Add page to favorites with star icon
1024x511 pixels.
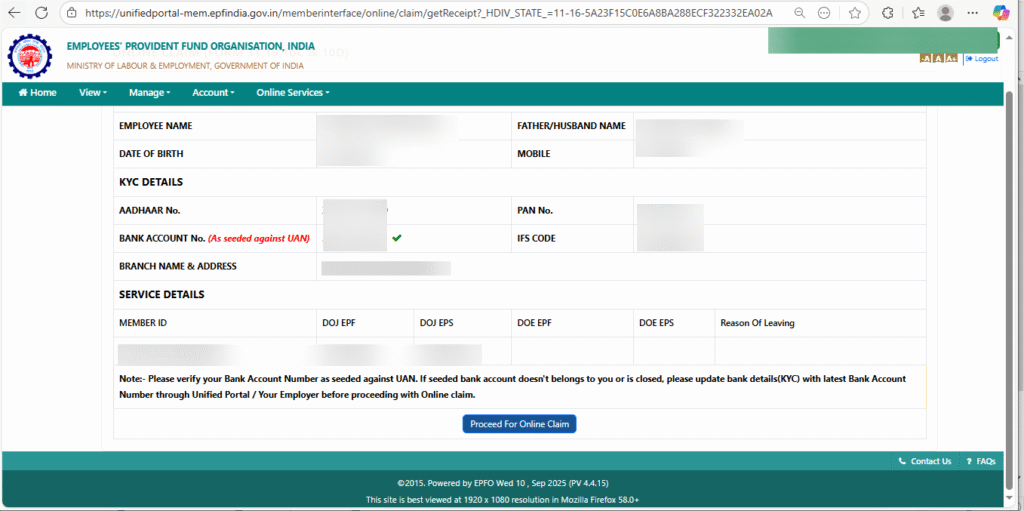(854, 12)
